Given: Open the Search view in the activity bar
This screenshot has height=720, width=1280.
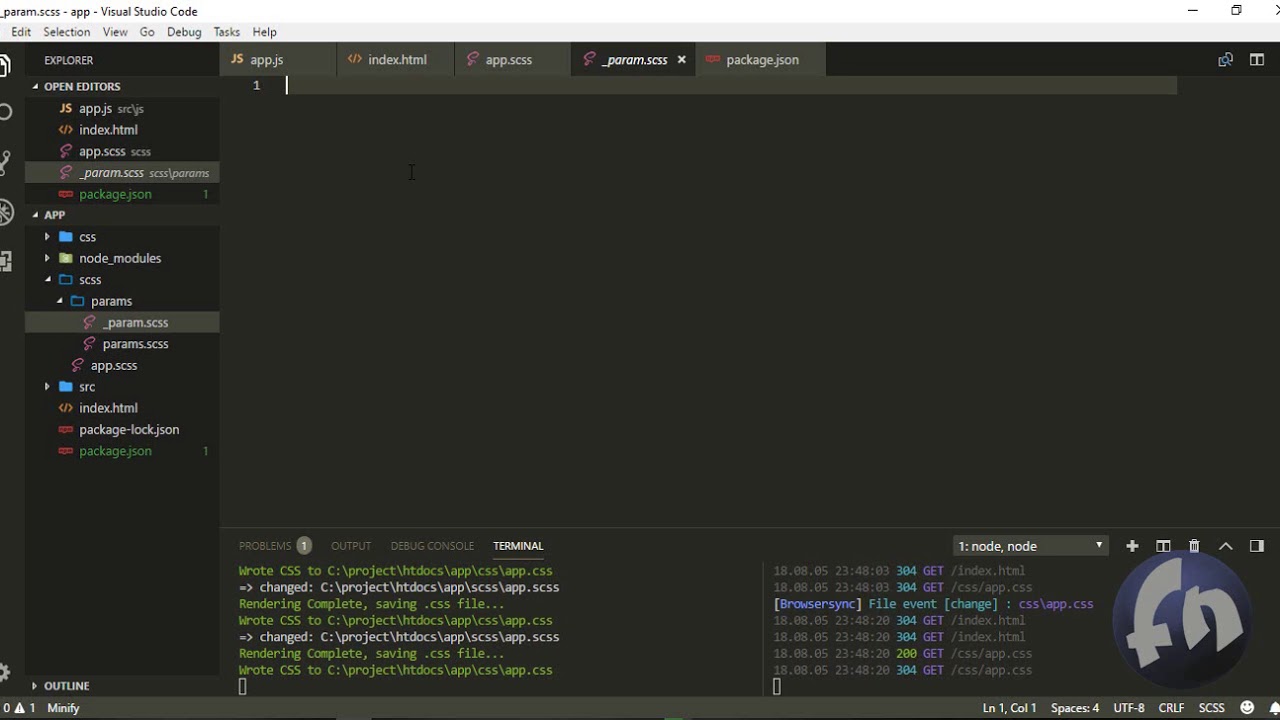Looking at the screenshot, I should [5, 112].
